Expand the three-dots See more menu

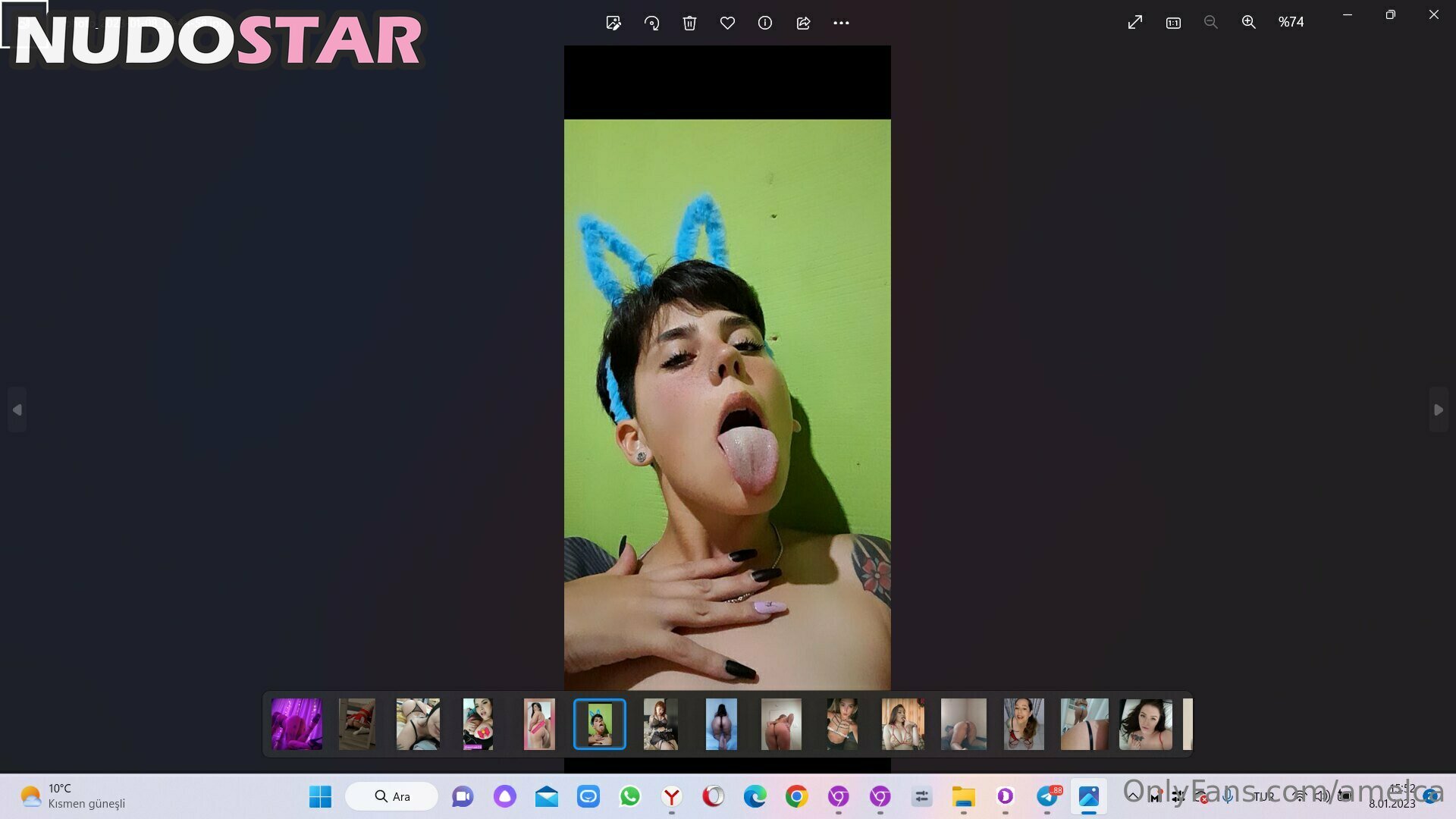(x=841, y=23)
